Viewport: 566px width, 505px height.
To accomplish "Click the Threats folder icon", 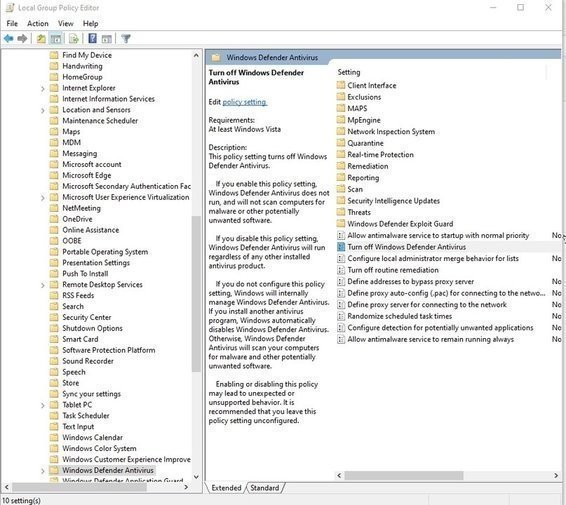I will click(x=341, y=212).
